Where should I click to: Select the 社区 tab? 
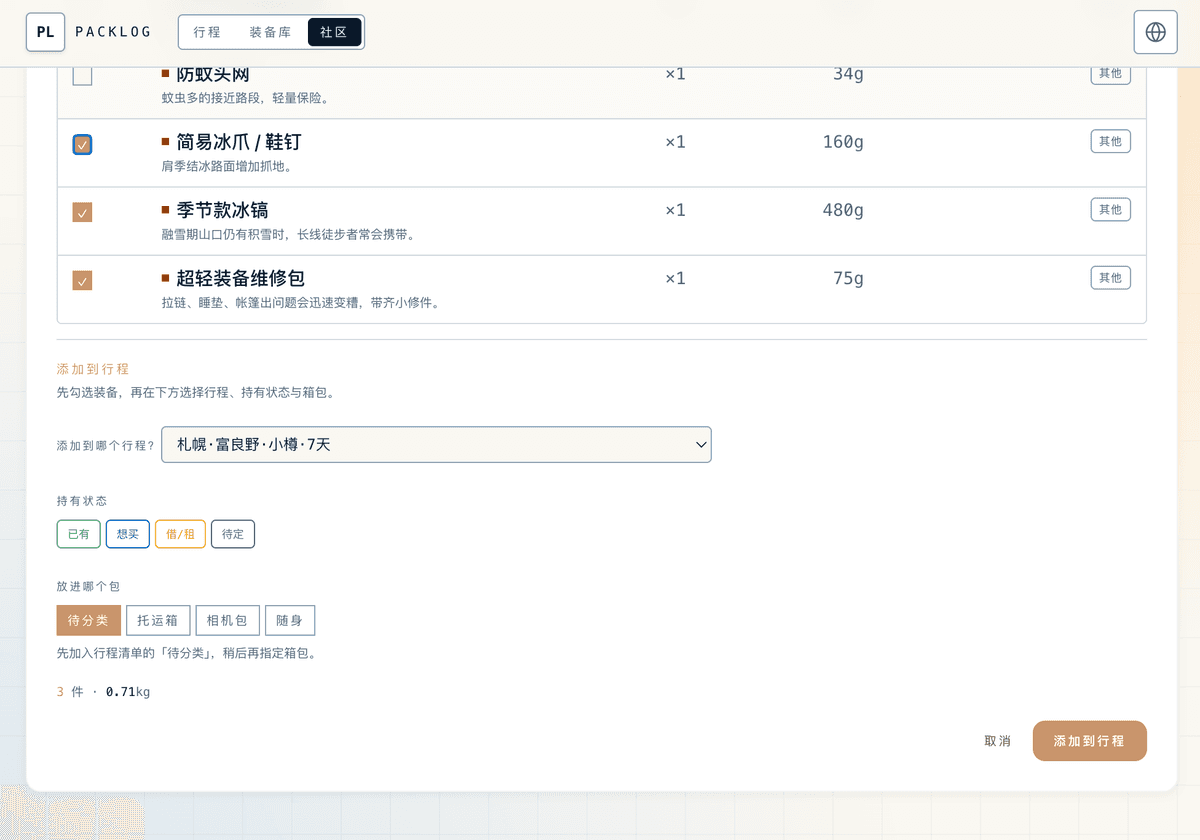334,32
